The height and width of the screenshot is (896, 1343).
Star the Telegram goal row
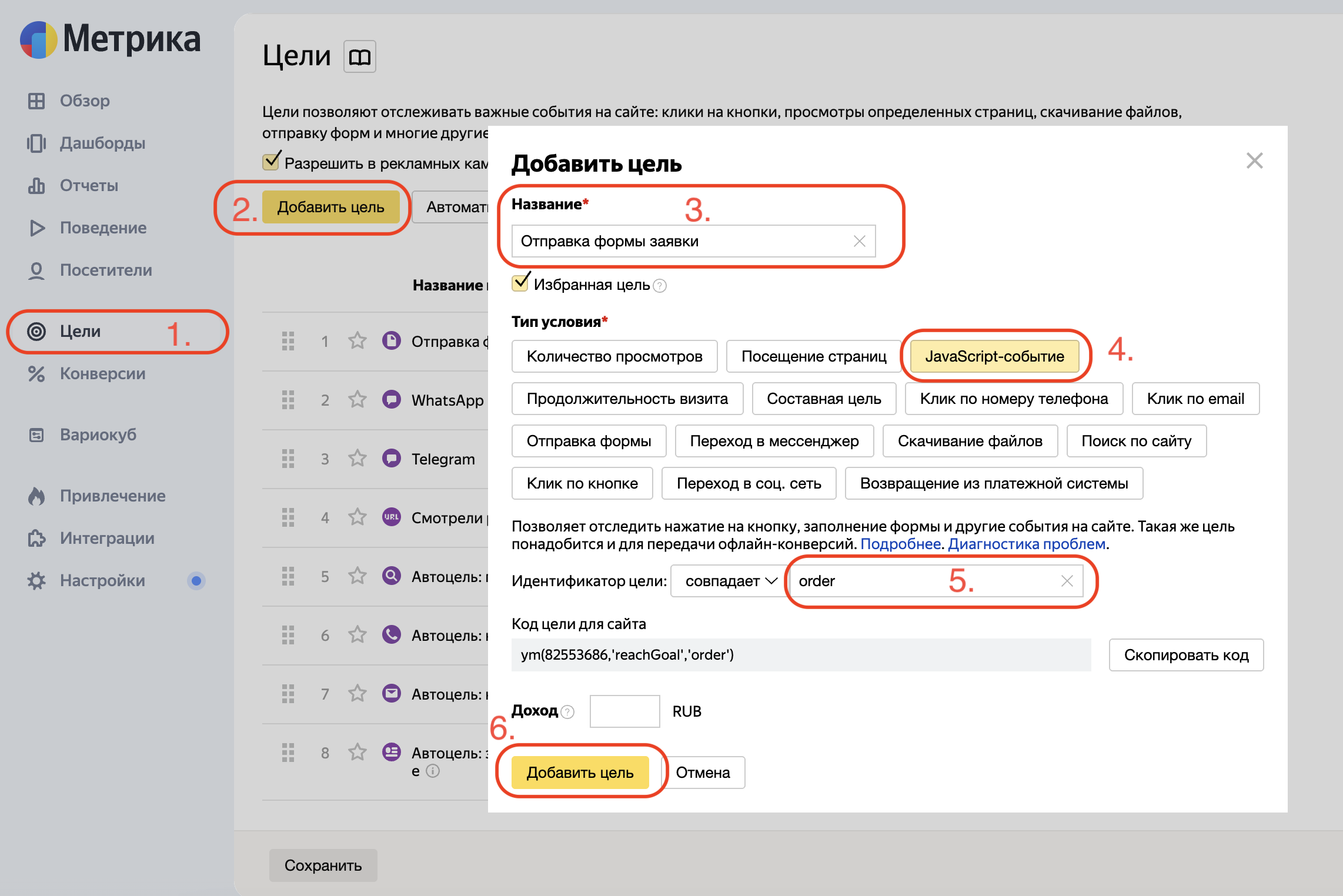coord(358,459)
